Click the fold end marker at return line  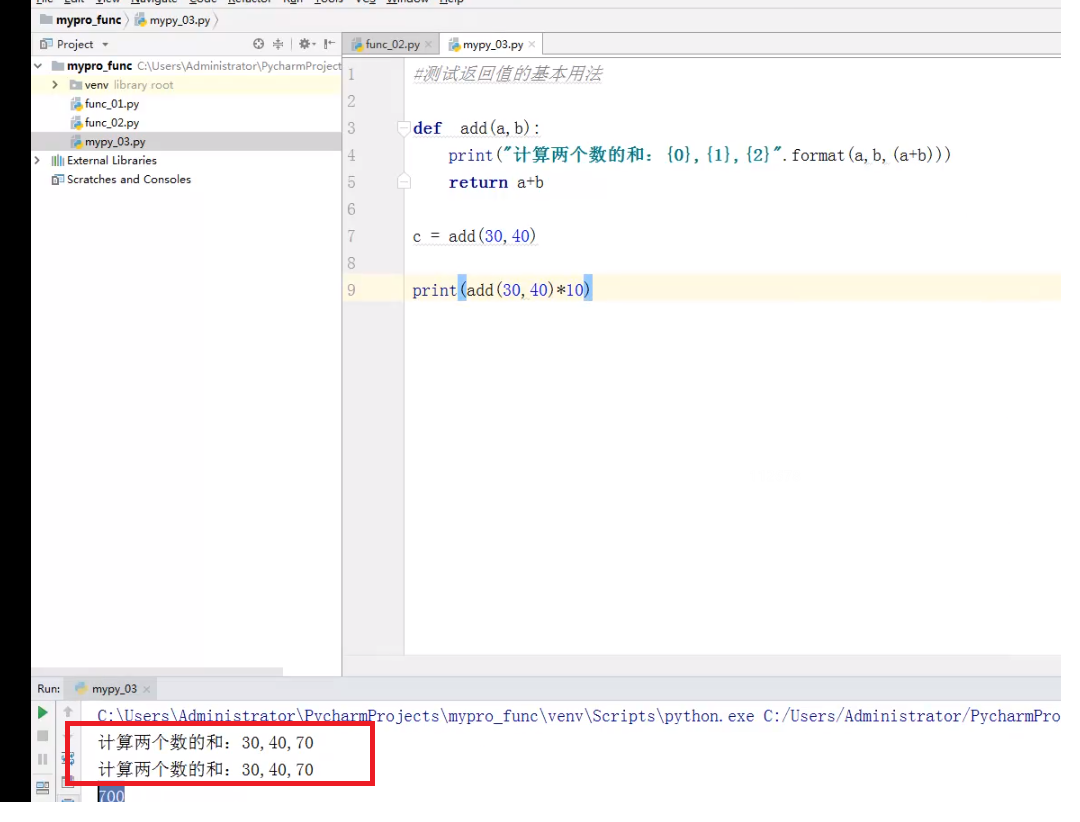[404, 182]
